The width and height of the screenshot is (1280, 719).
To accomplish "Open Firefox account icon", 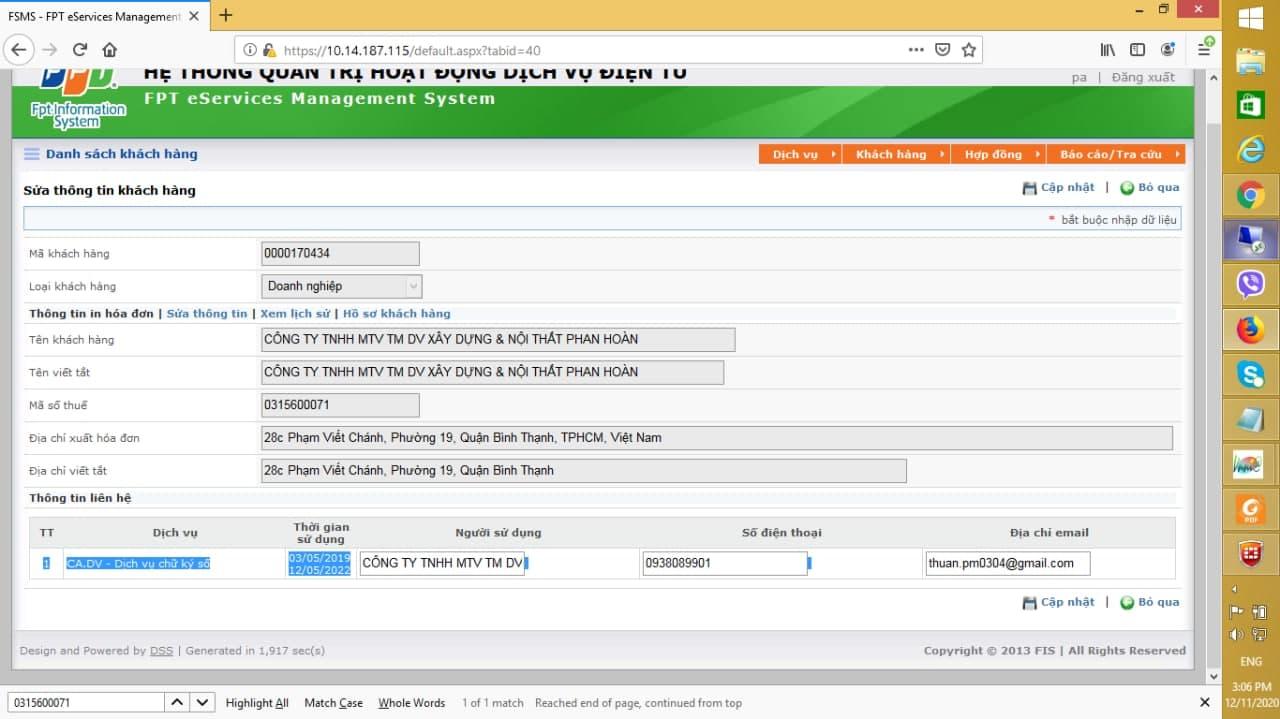I will click(1167, 49).
